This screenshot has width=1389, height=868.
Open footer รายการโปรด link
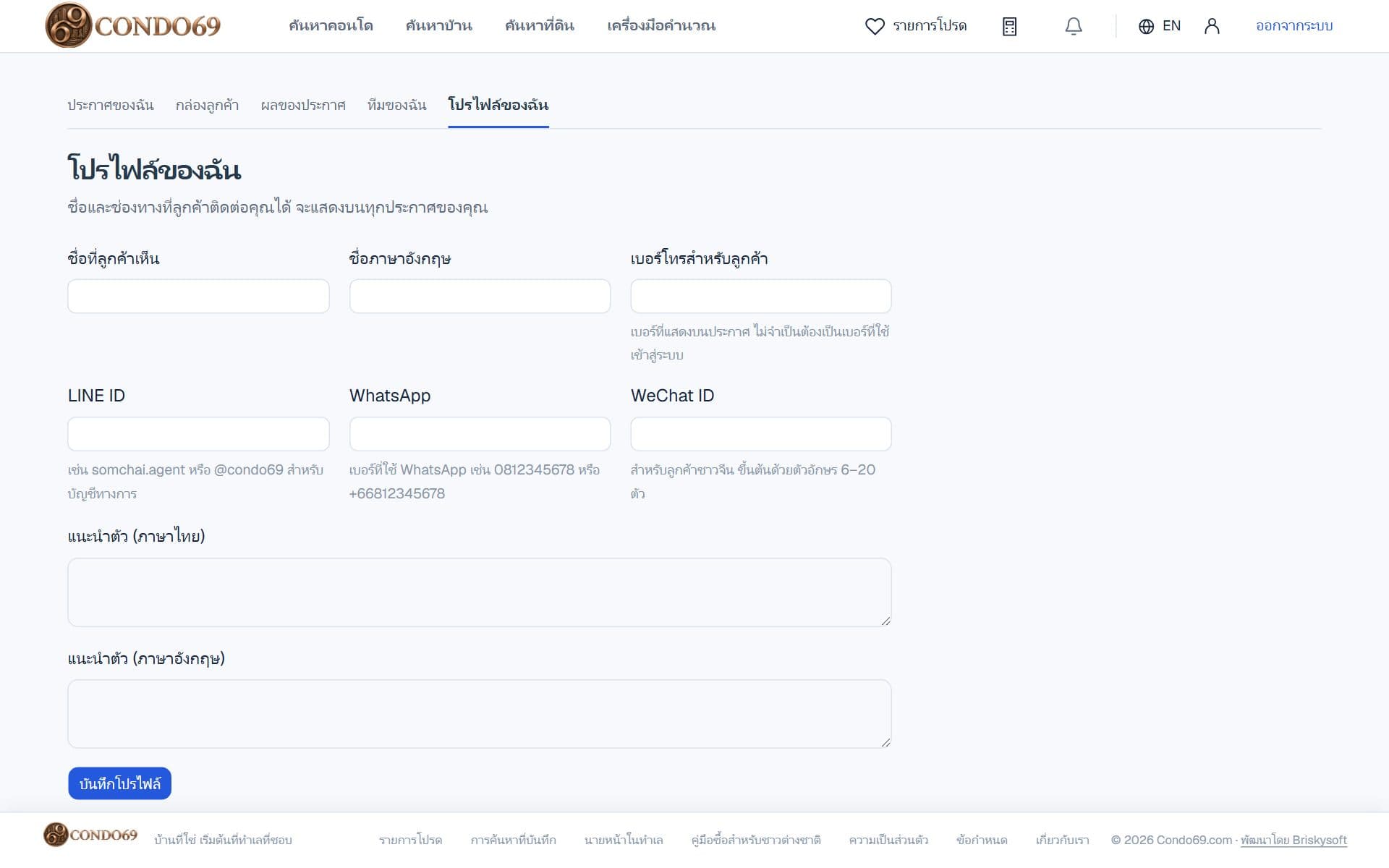(410, 840)
